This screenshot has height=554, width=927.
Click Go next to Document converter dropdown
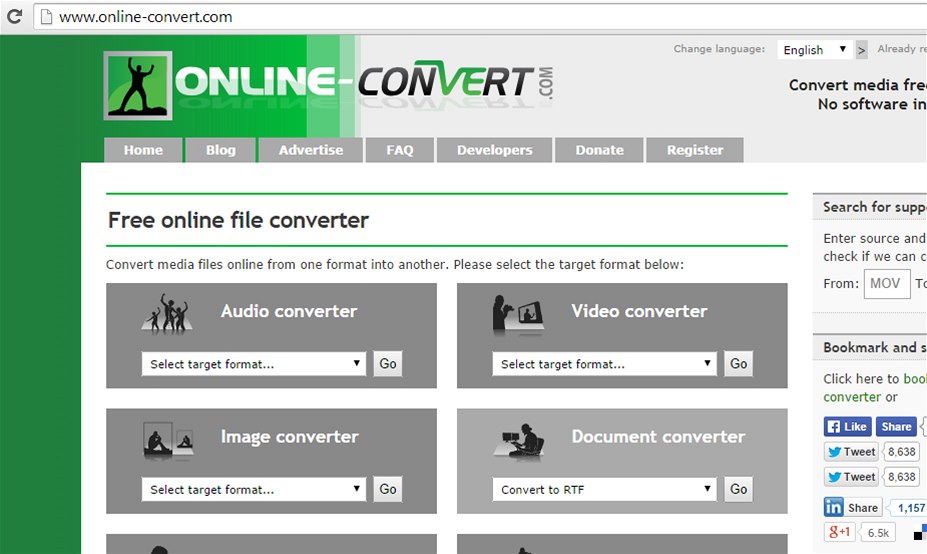tap(738, 489)
